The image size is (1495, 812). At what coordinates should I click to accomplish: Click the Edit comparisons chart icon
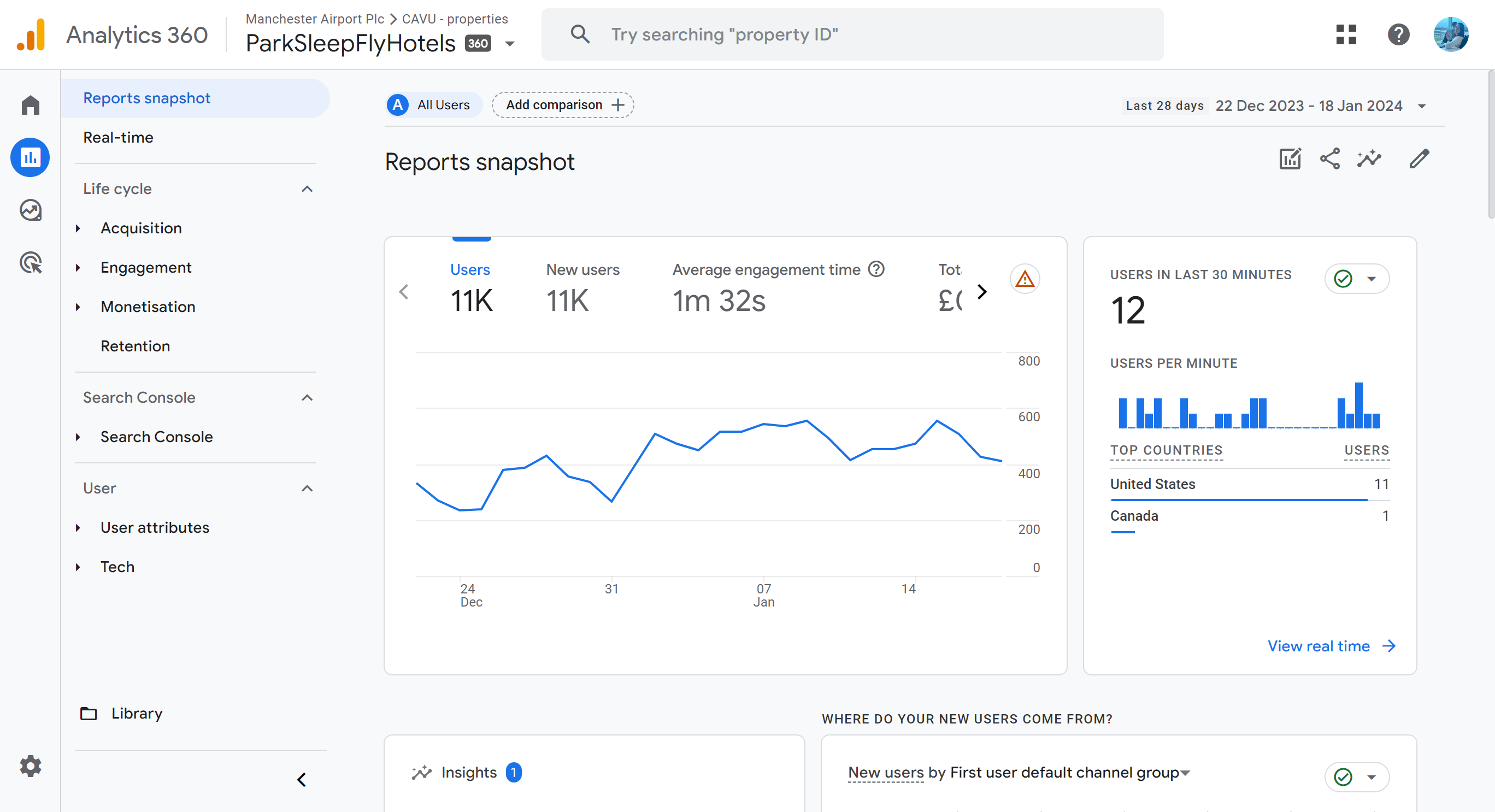pos(1290,158)
